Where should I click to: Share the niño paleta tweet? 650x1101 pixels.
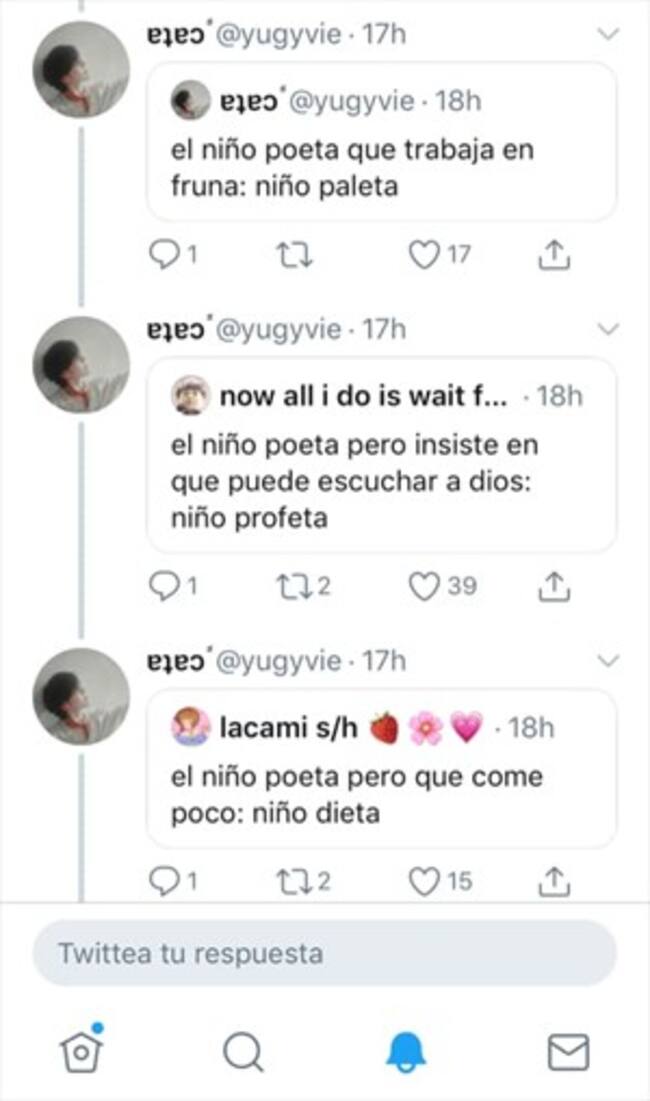[x=553, y=257]
